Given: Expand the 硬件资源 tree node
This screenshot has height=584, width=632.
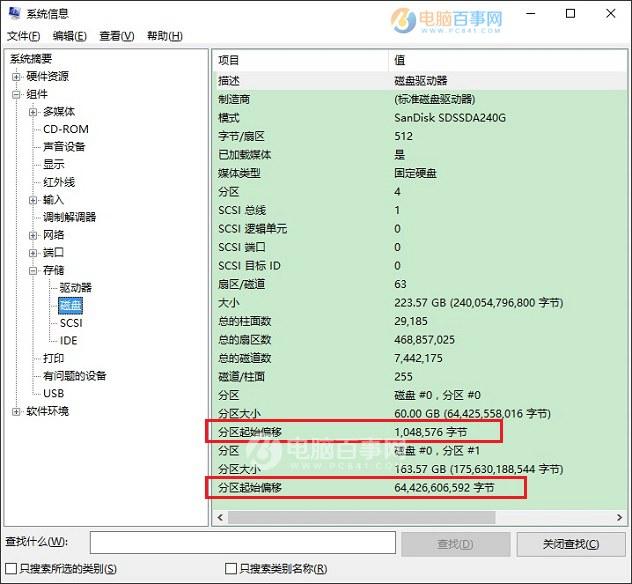Looking at the screenshot, I should [x=16, y=76].
